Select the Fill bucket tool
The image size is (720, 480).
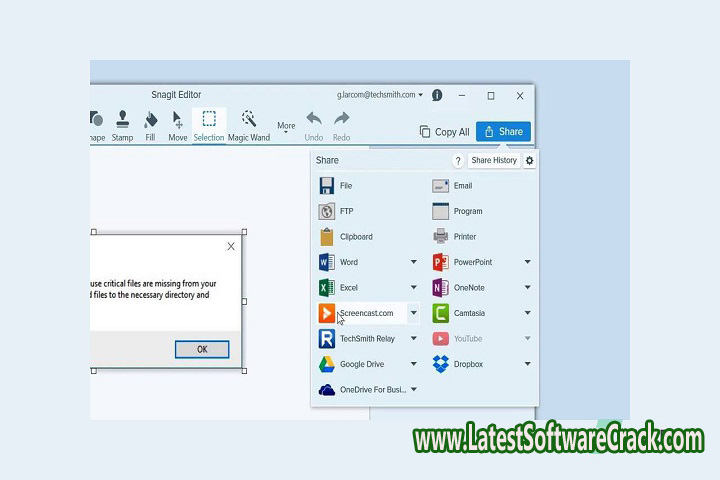(150, 125)
